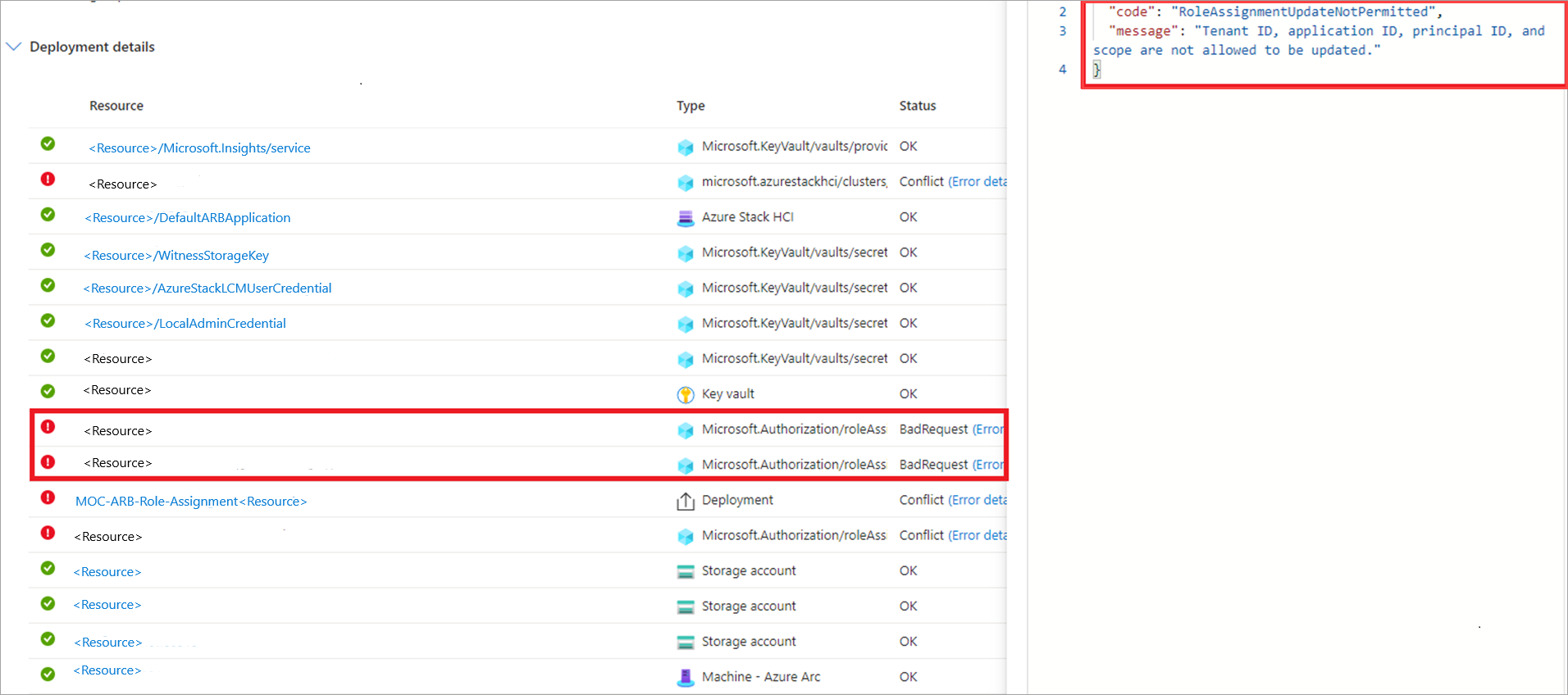Open the <Resource>/AzureStackLCMUserCredential link
Image resolution: width=1568 pixels, height=695 pixels.
(x=207, y=288)
